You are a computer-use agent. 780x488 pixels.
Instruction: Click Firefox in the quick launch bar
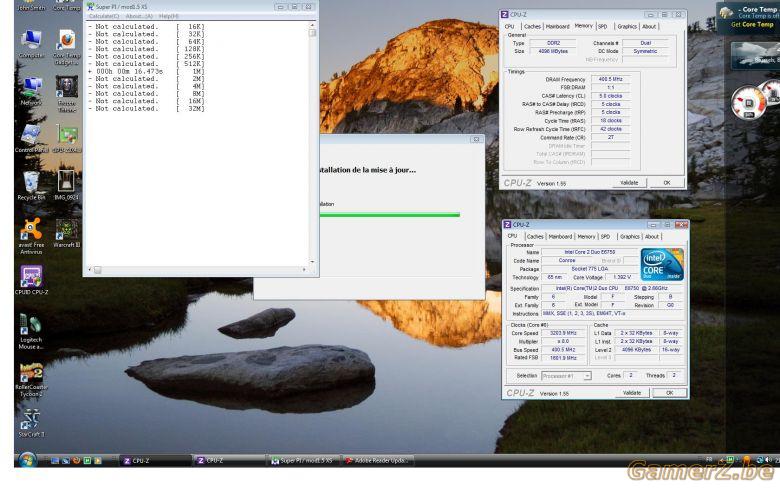[76, 461]
